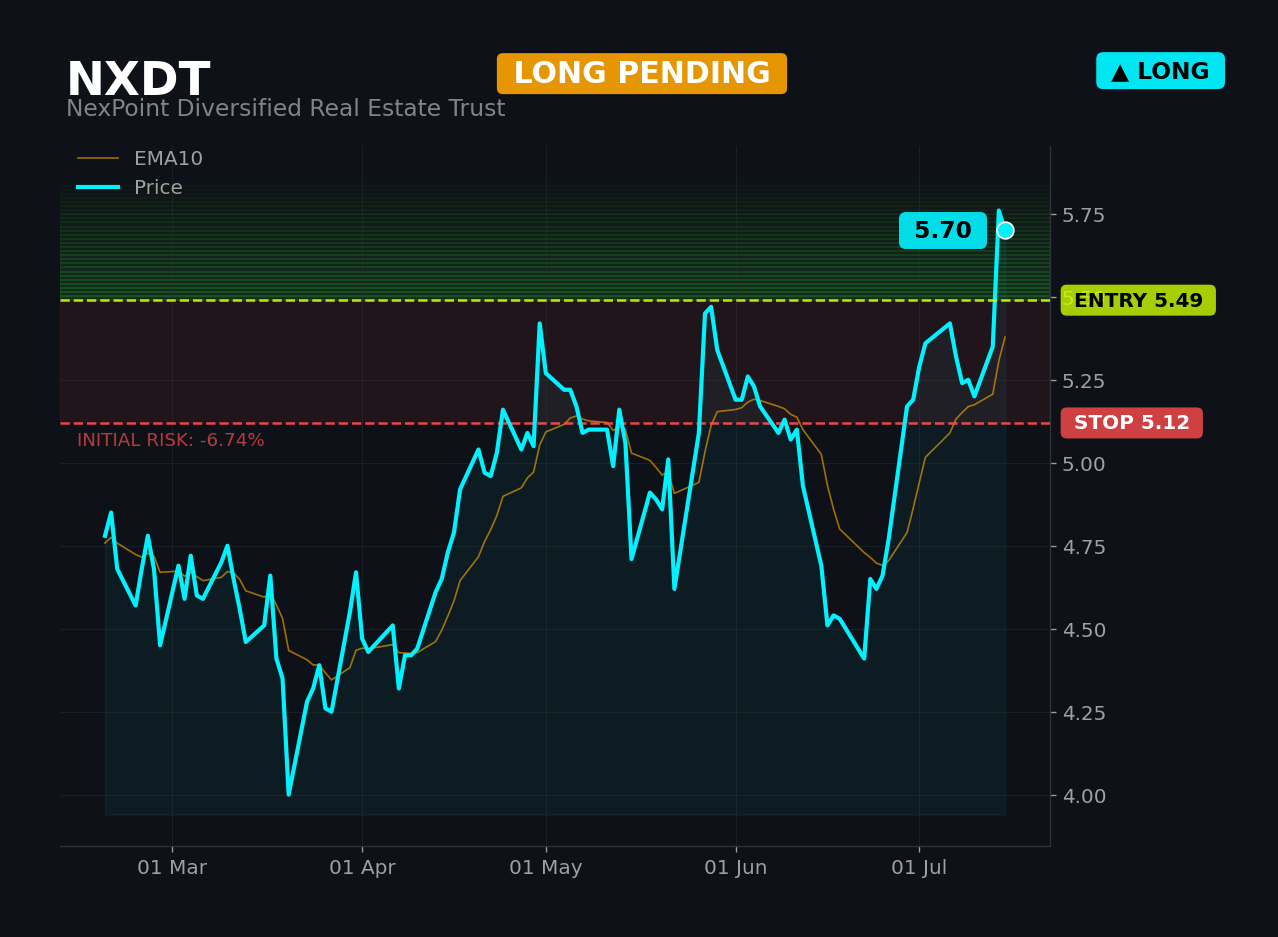Click the STOP 5.12 level tag

1132,423
